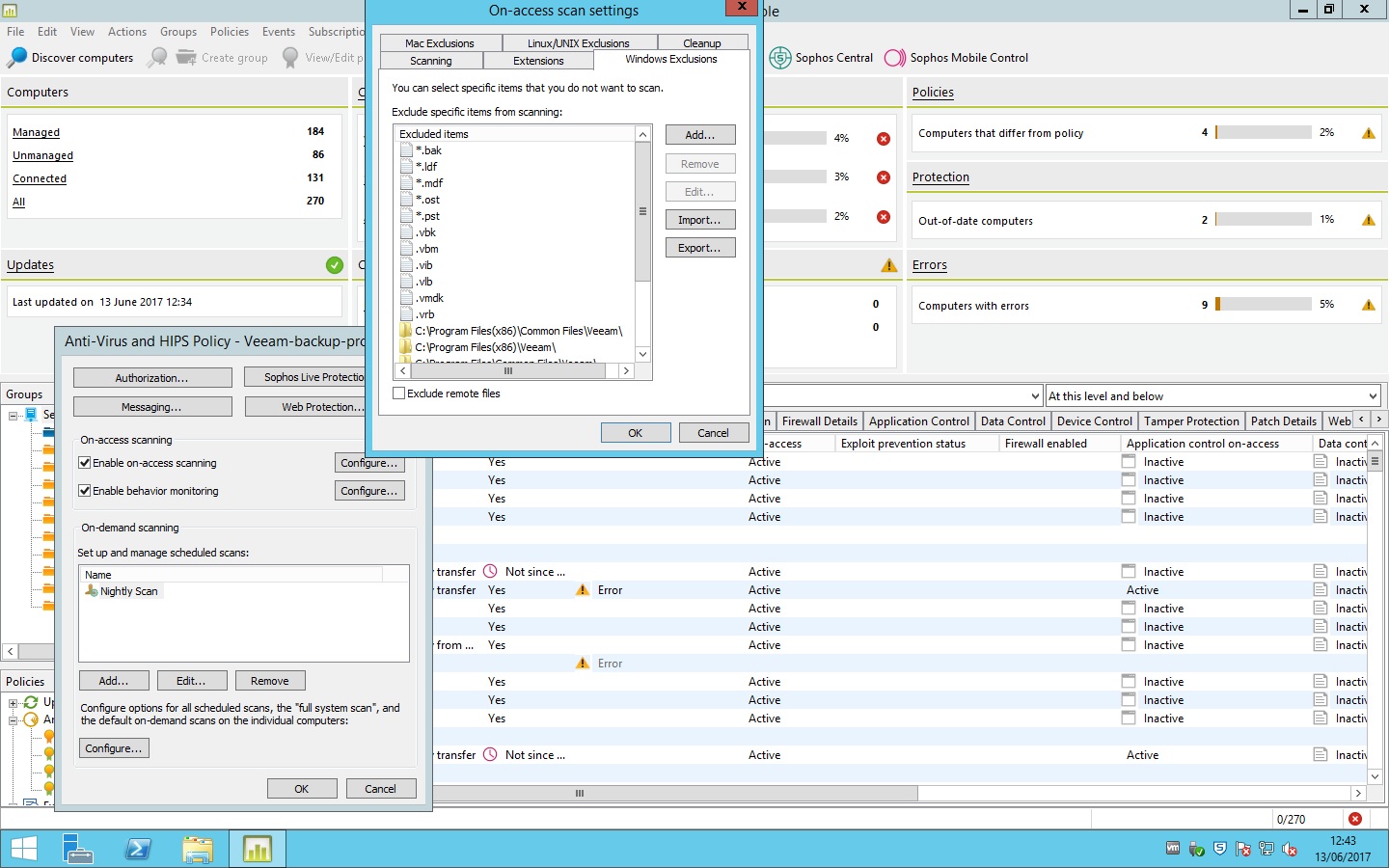Expand the Updating policy tree node
The height and width of the screenshot is (868, 1389).
14,702
